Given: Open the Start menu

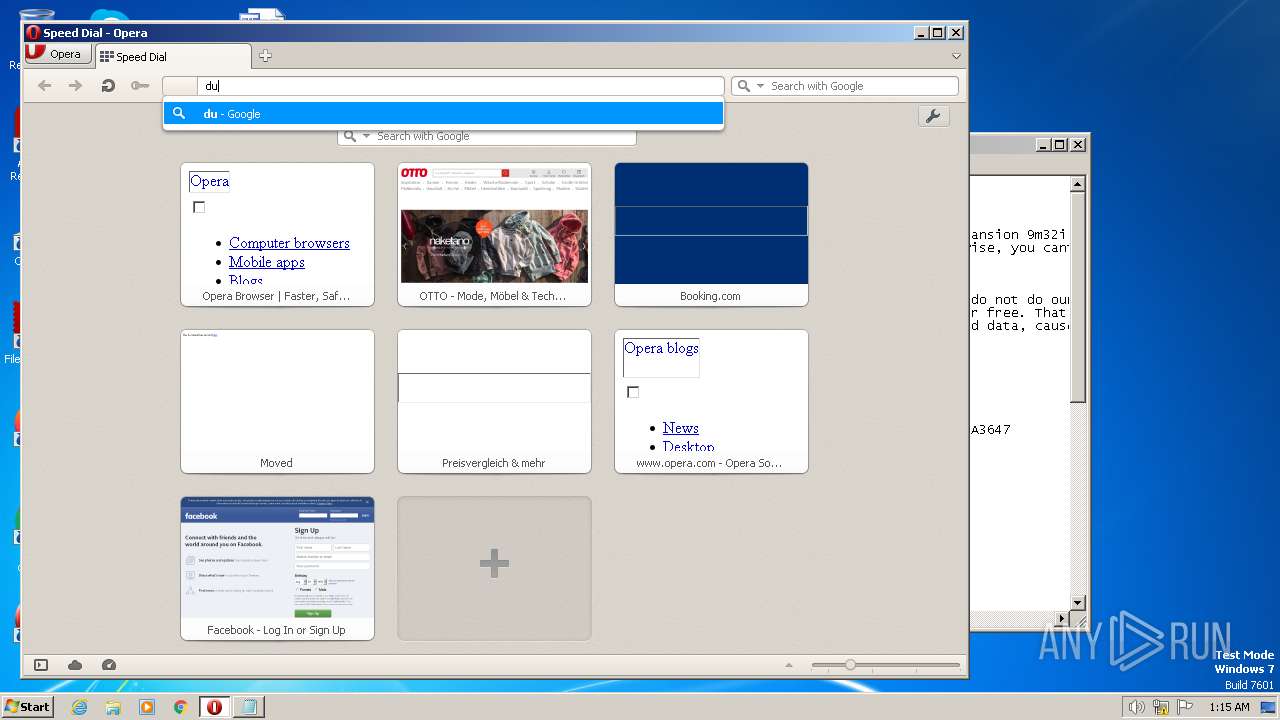Looking at the screenshot, I should (x=27, y=706).
